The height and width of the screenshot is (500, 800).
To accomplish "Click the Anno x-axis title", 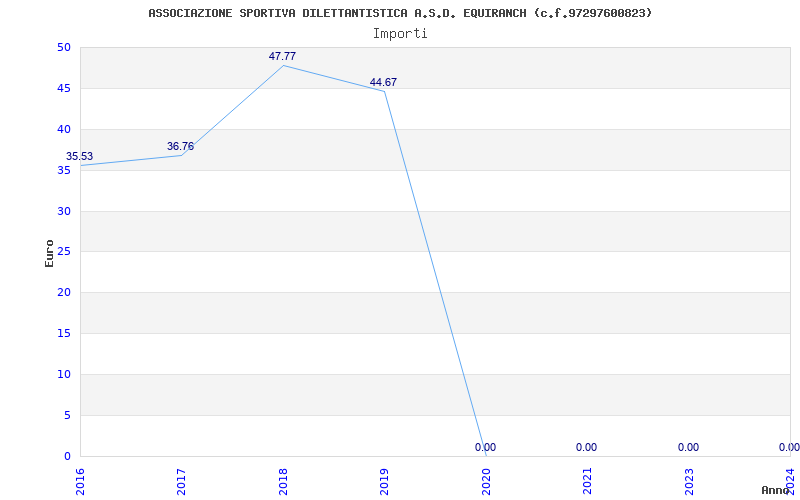I will click(775, 490).
